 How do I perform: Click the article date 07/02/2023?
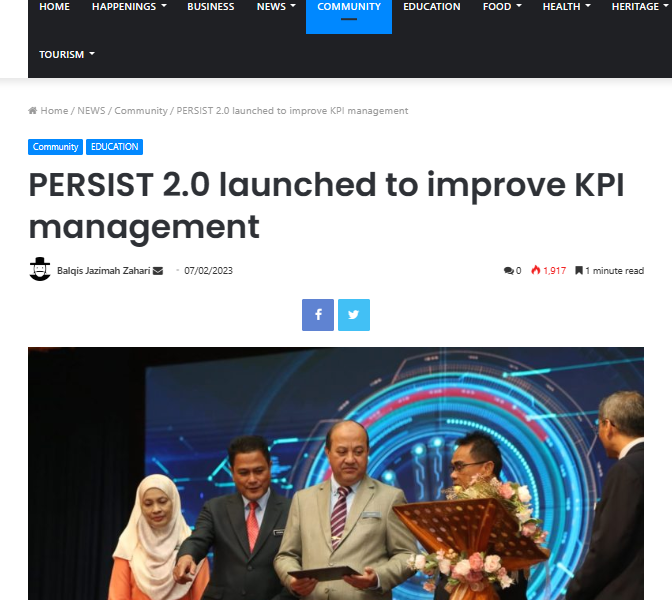pyautogui.click(x=208, y=271)
